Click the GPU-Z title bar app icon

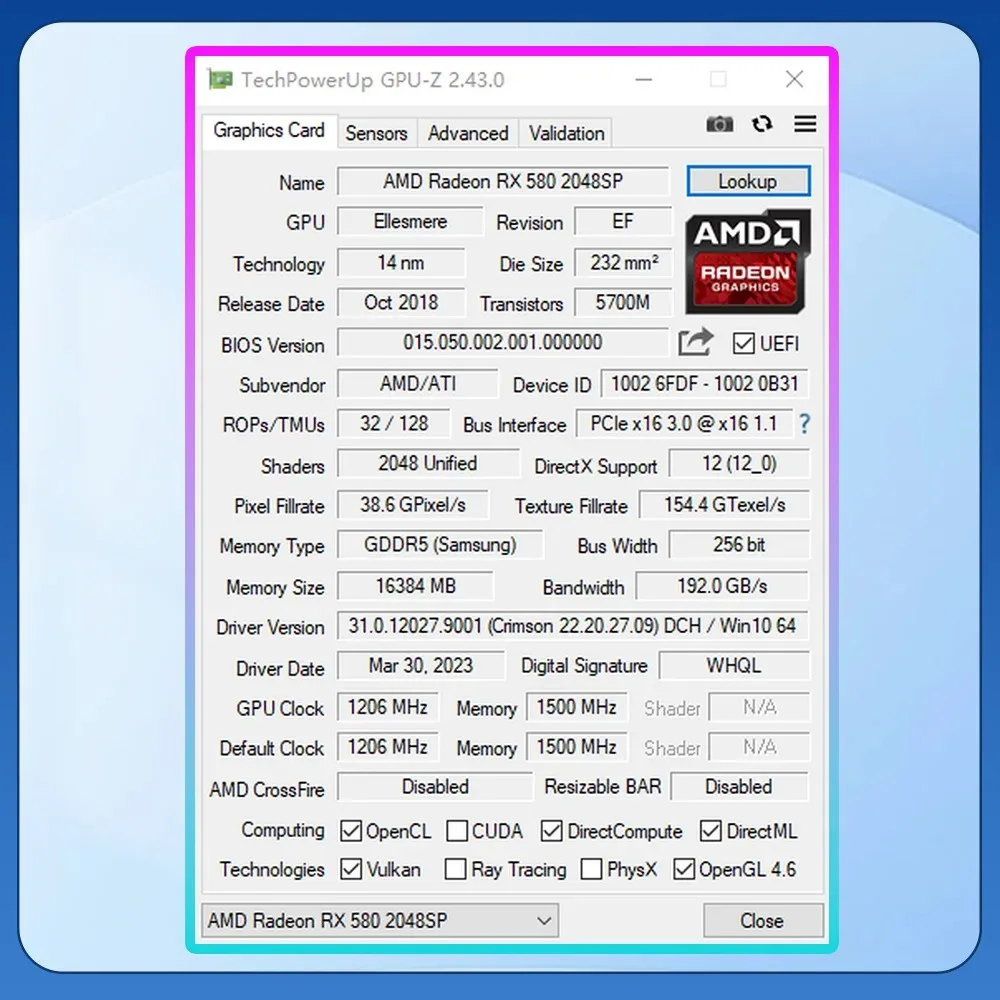click(x=220, y=80)
